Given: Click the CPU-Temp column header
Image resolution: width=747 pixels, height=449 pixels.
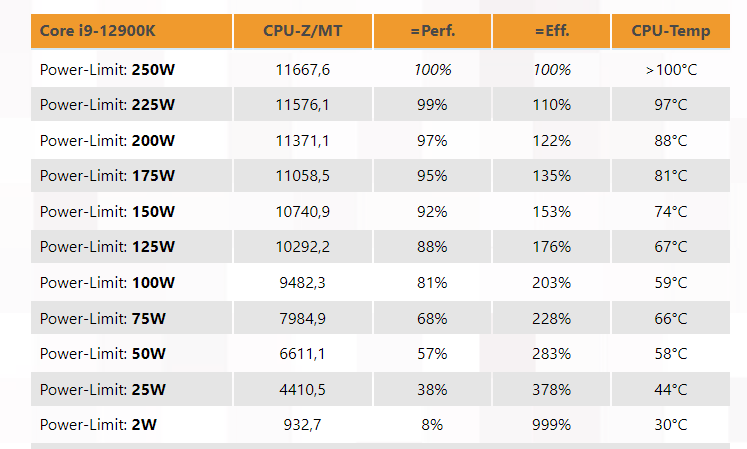Looking at the screenshot, I should click(x=671, y=31).
